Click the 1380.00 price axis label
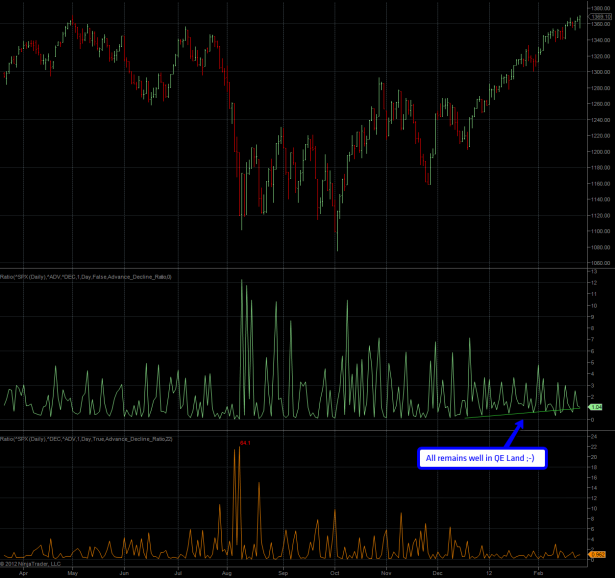 (600, 8)
